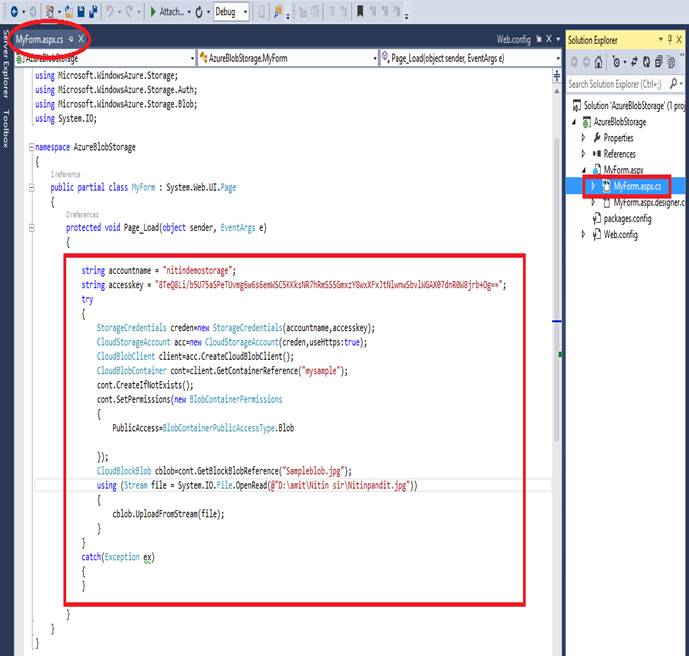Image resolution: width=689 pixels, height=656 pixels.
Task: Click Pending Changes Filter clock icon
Action: click(616, 62)
